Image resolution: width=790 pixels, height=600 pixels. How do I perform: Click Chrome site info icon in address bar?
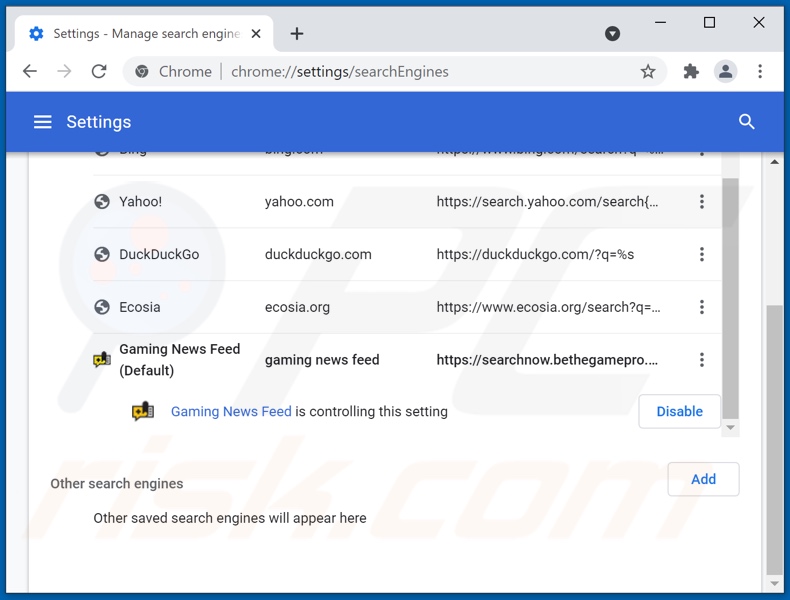coord(142,72)
